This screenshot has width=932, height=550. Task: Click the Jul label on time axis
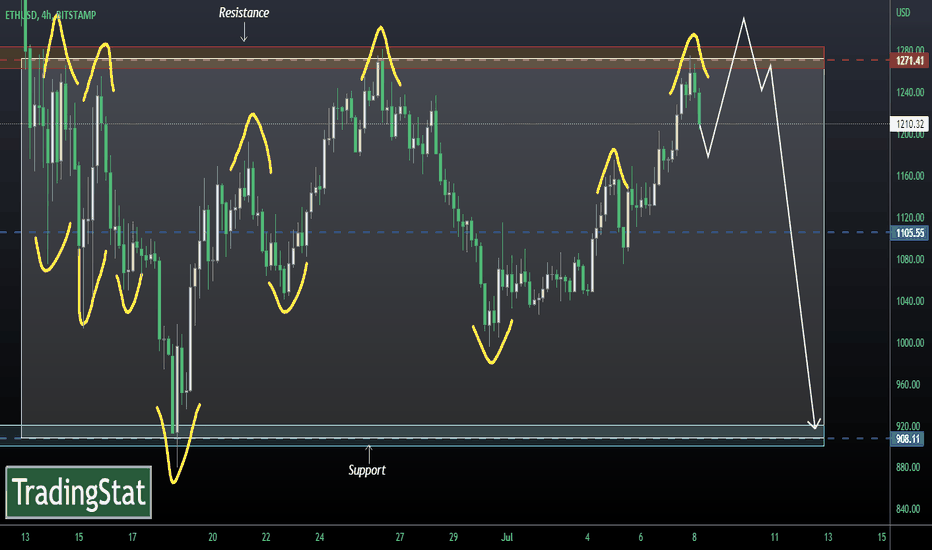click(x=507, y=538)
